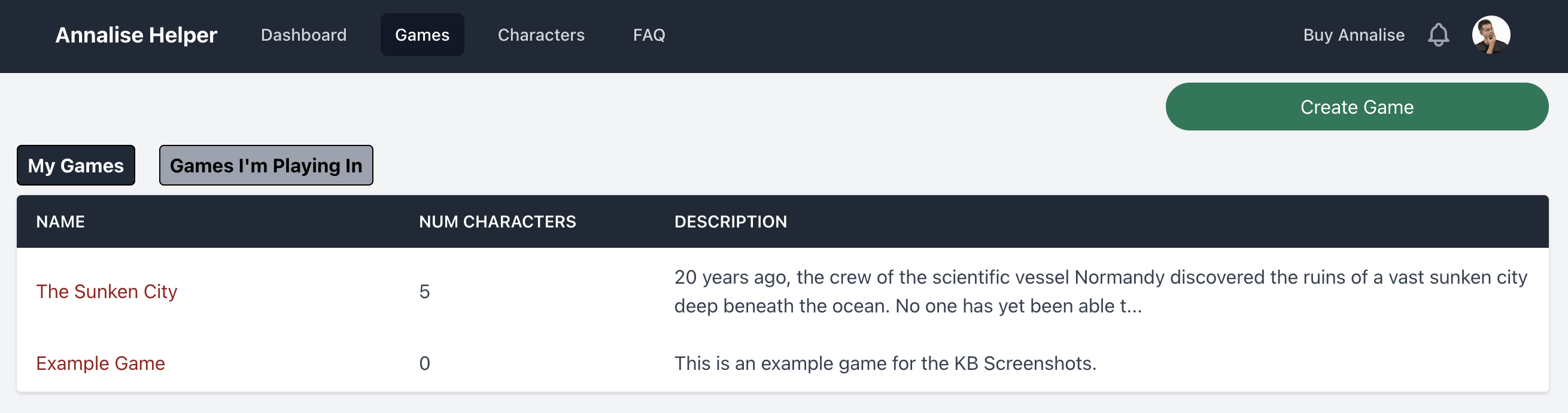The height and width of the screenshot is (413, 1568).
Task: Open the notifications bell
Action: 1438,35
